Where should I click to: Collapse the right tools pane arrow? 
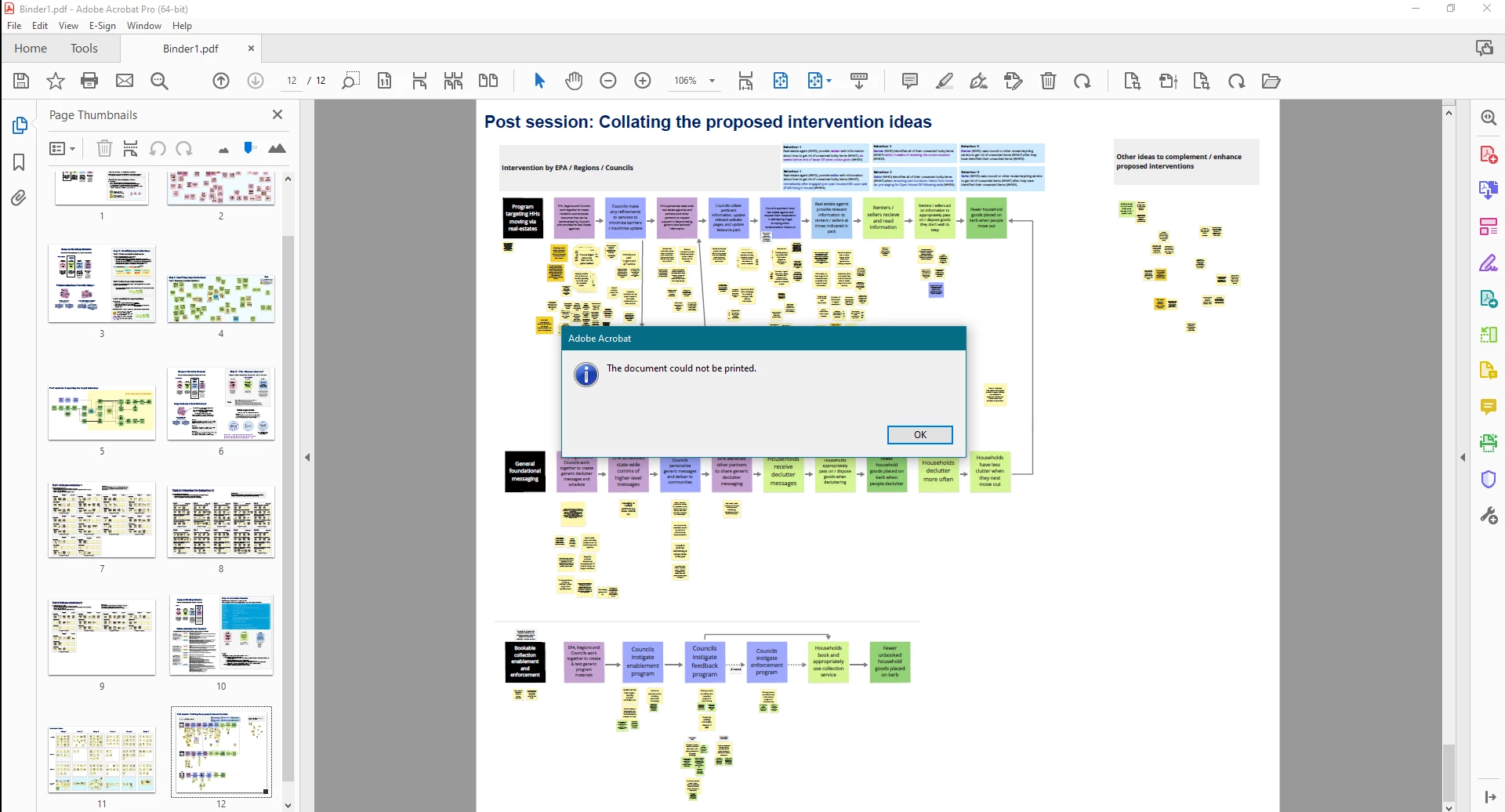click(x=1463, y=457)
